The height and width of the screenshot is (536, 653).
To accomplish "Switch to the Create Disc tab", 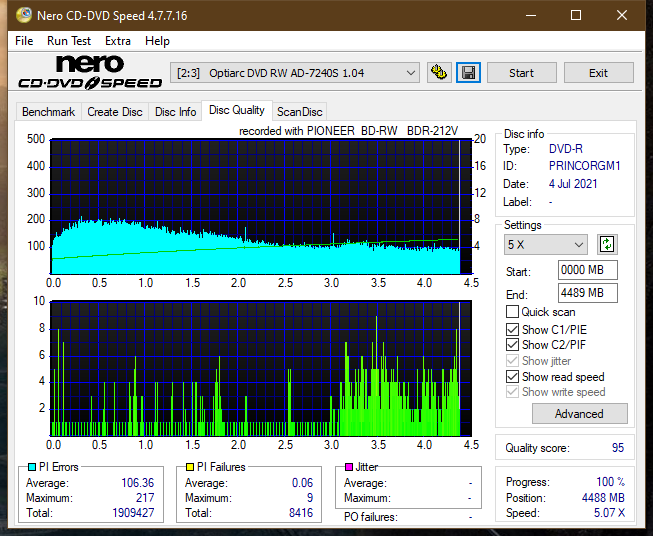I will point(115,112).
